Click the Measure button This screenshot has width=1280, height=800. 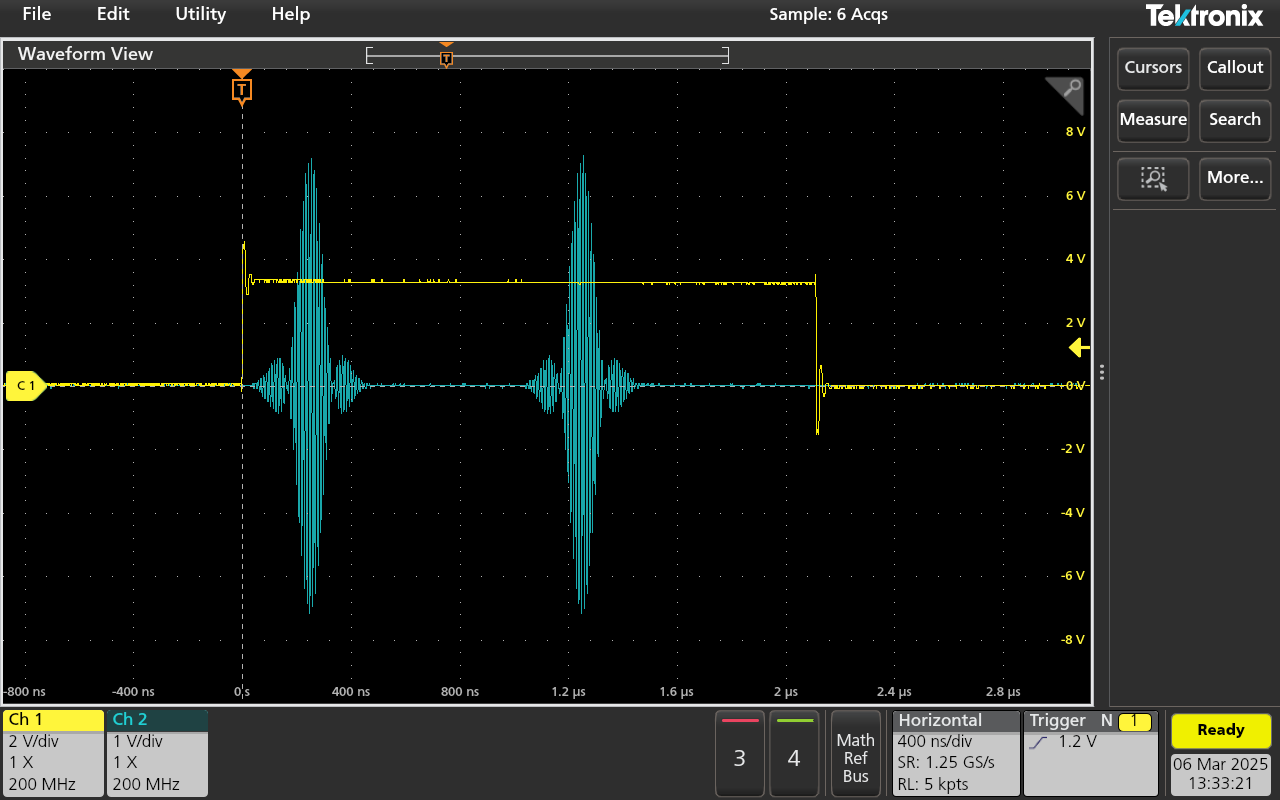[1153, 120]
